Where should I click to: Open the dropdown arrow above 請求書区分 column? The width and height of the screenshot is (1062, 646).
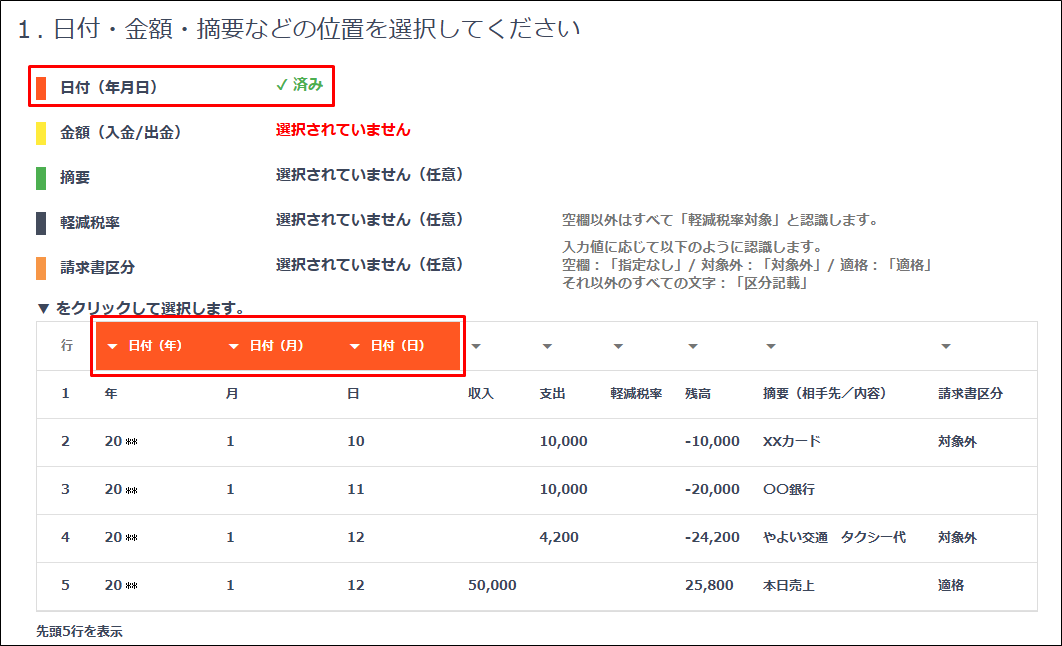(946, 347)
